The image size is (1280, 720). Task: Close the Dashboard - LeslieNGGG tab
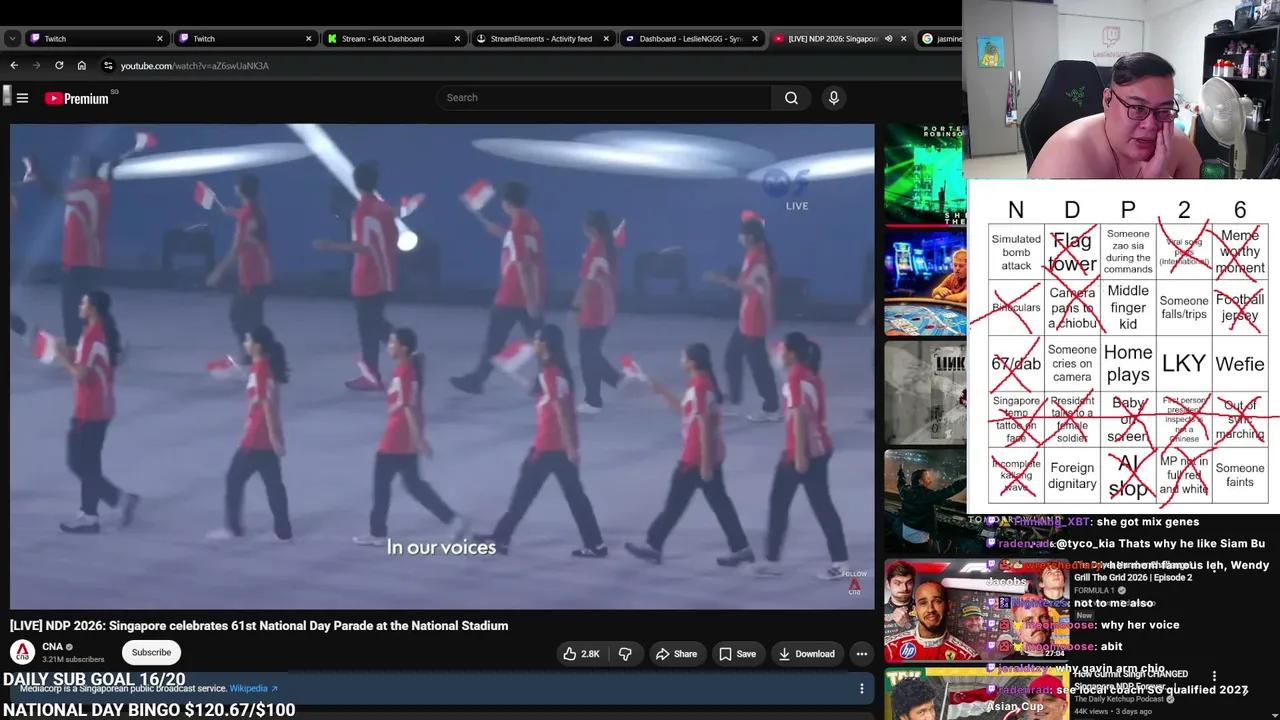pyautogui.click(x=754, y=39)
